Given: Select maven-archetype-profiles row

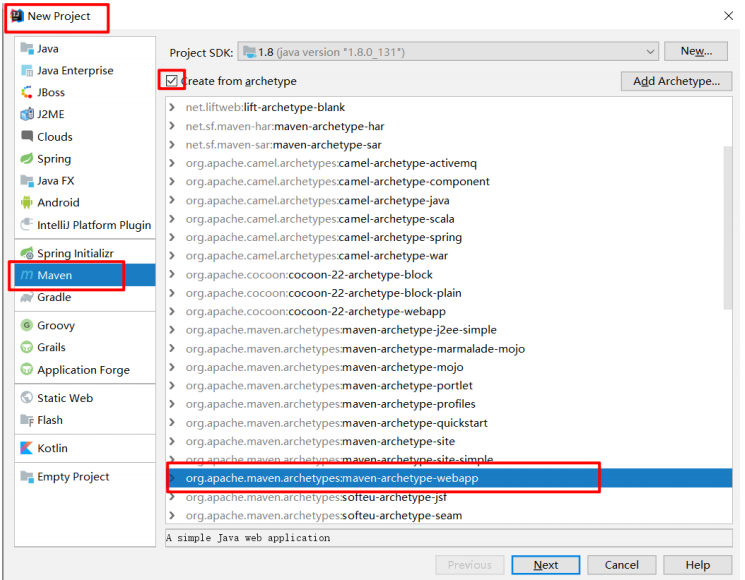Looking at the screenshot, I should (x=449, y=404).
